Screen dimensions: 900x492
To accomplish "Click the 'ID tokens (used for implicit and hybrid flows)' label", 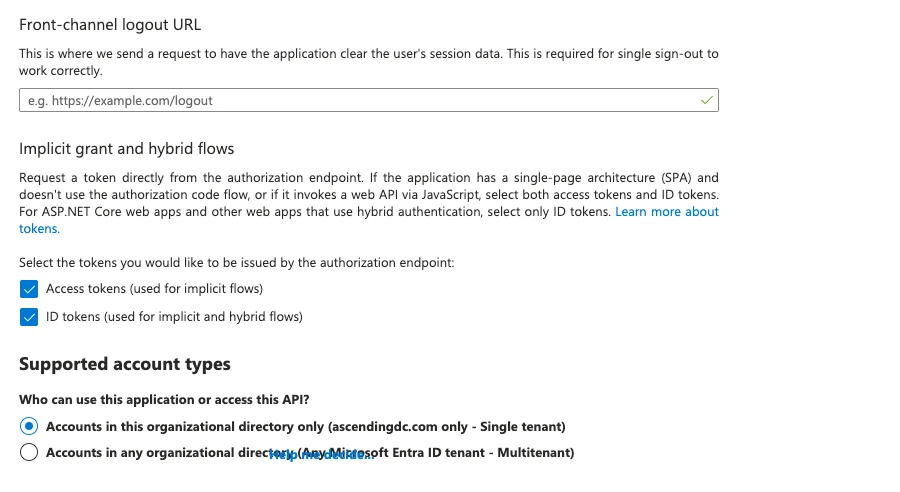I will coord(174,317).
